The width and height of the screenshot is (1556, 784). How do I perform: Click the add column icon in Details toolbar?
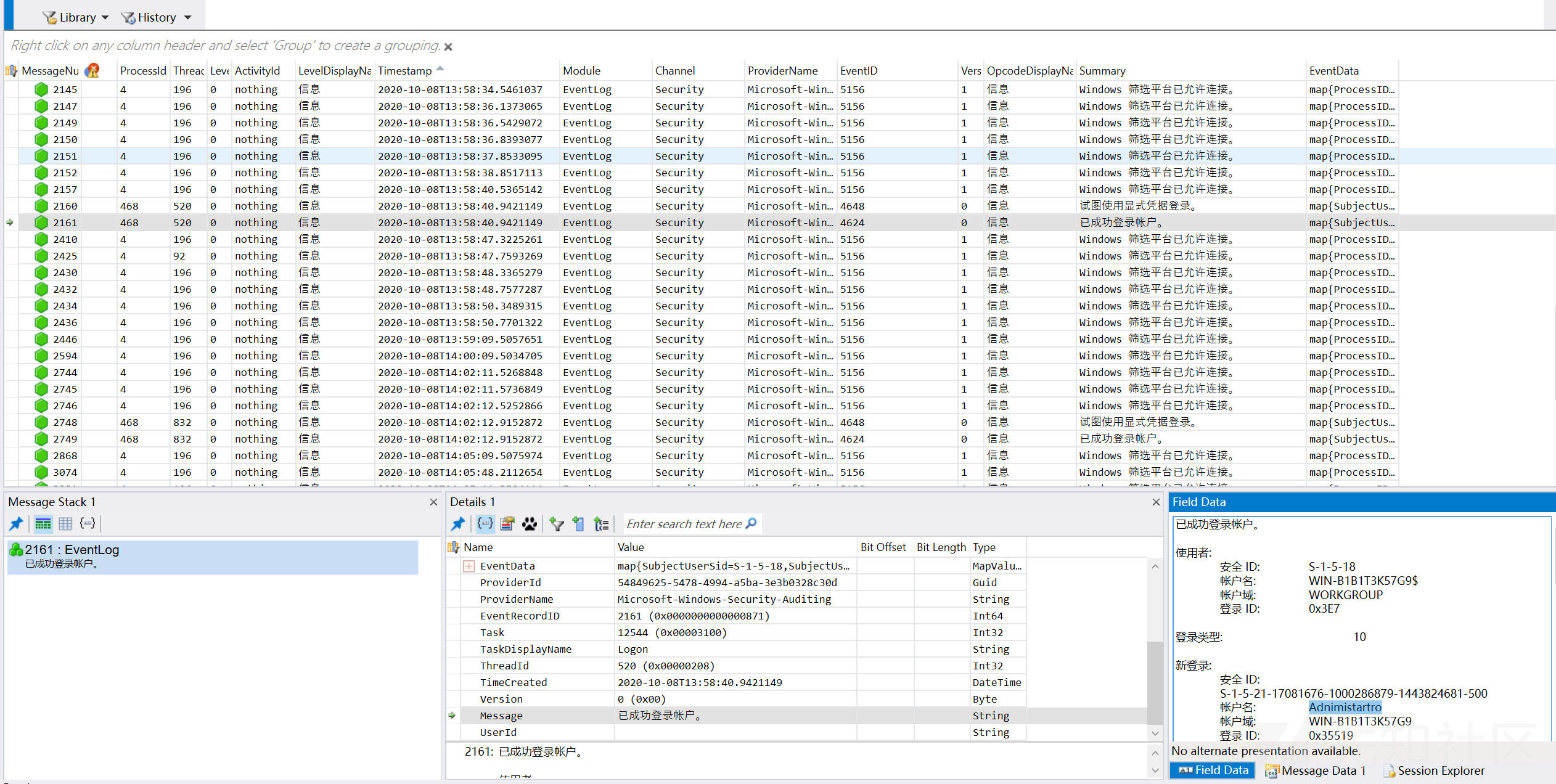(578, 524)
